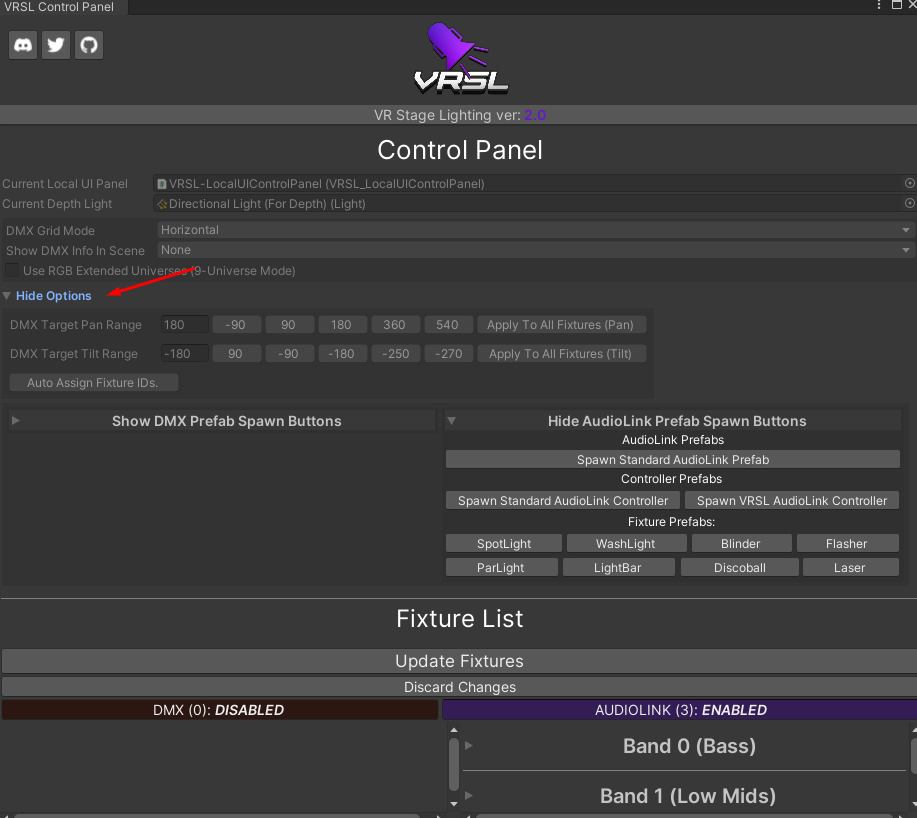Click the object picker for Current Depth Light
Viewport: 917px width, 818px height.
tap(909, 203)
